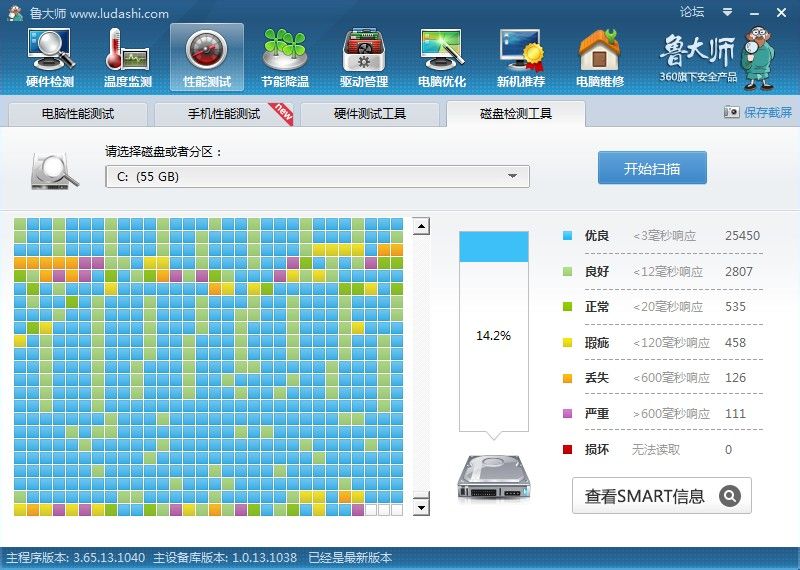Click the 2807 count for 良好
The image size is (800, 570).
pos(739,271)
